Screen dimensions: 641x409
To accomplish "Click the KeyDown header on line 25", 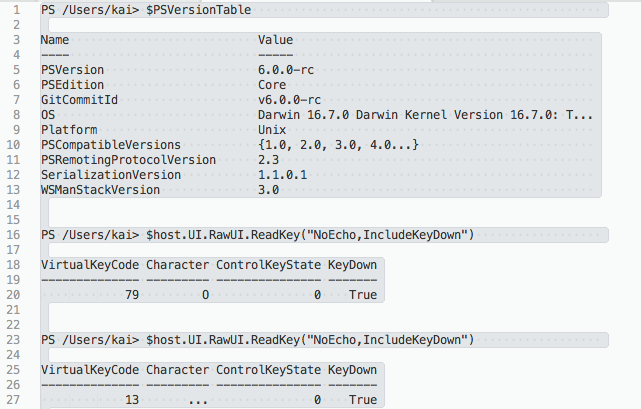I will click(x=352, y=370).
